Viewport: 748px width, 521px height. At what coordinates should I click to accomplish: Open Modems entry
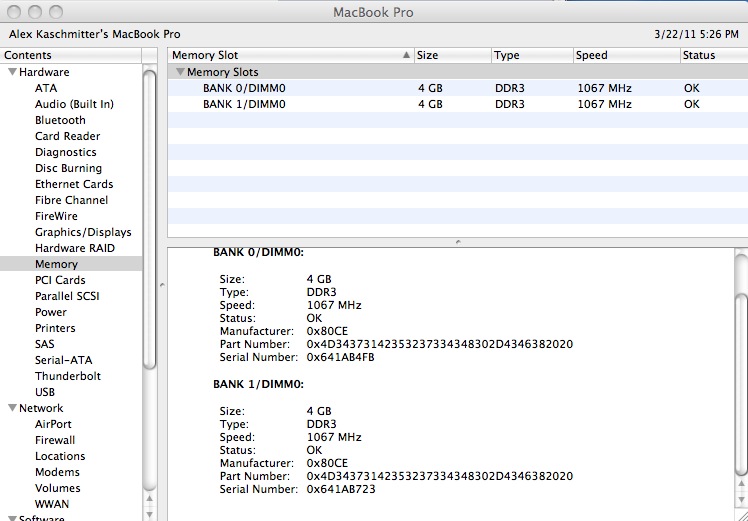(x=57, y=472)
